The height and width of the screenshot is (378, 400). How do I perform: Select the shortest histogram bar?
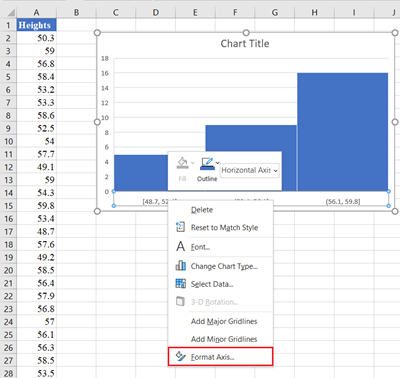141,173
